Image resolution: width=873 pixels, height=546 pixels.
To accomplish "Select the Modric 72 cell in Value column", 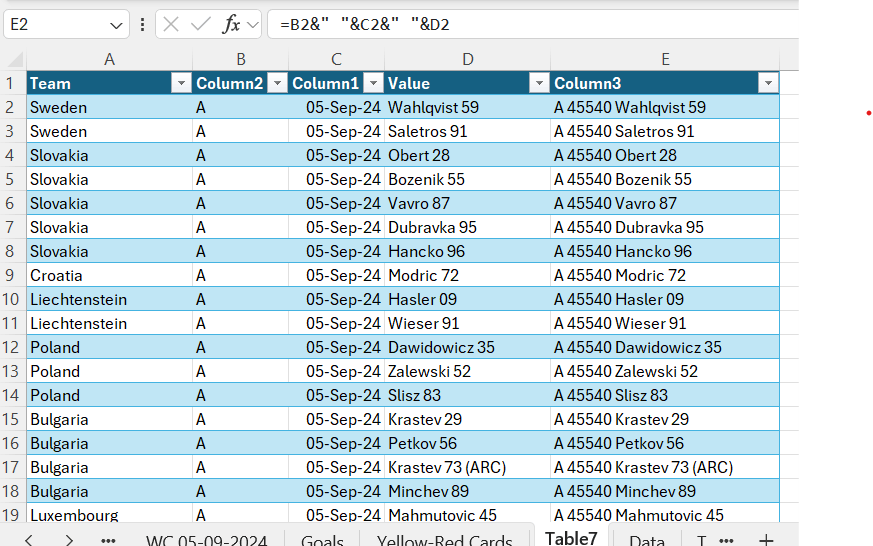I will tap(467, 276).
